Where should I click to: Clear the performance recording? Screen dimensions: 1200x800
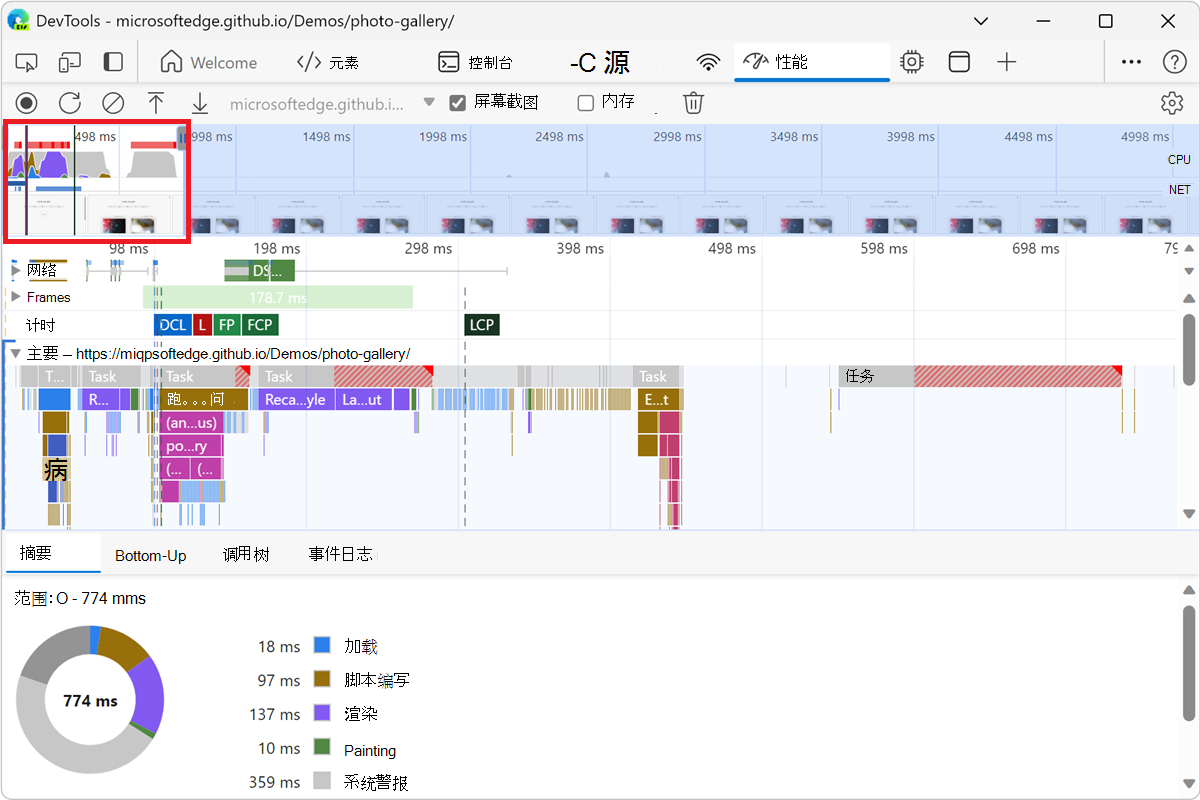[113, 102]
